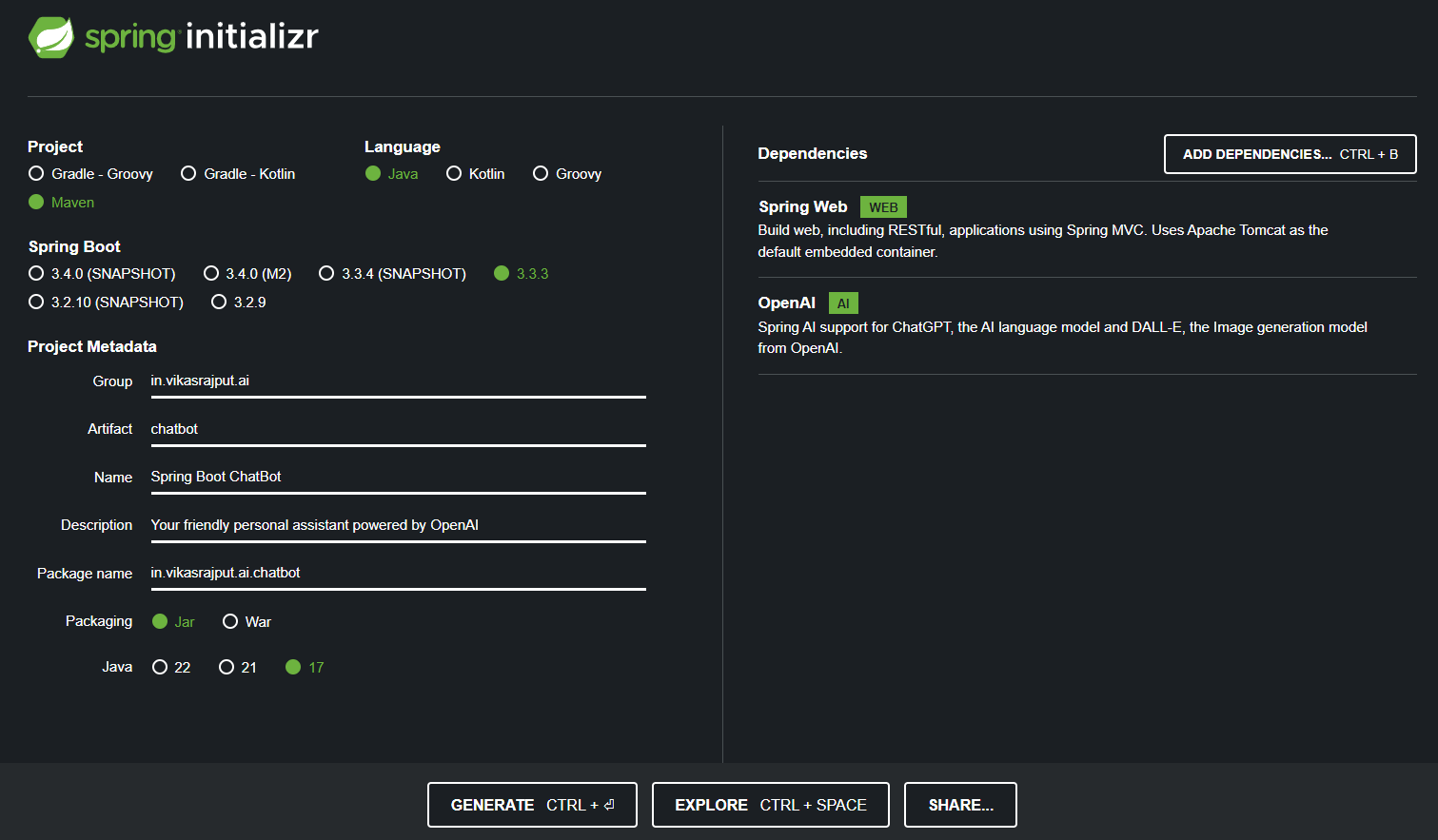Select Gradle - Kotlin project type
This screenshot has width=1438, height=840.
point(238,173)
